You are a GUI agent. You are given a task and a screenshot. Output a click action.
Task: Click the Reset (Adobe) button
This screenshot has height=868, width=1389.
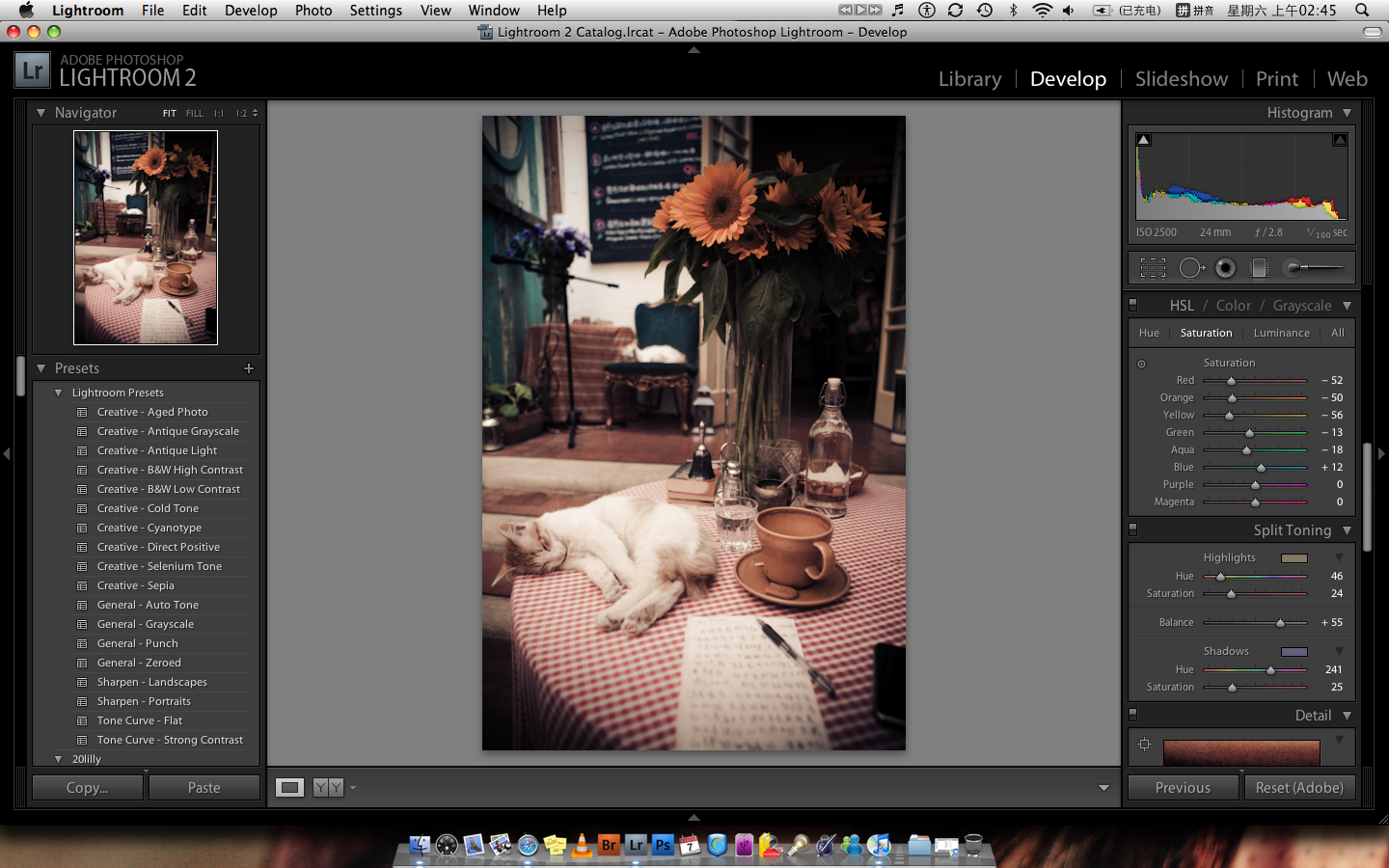(1299, 788)
